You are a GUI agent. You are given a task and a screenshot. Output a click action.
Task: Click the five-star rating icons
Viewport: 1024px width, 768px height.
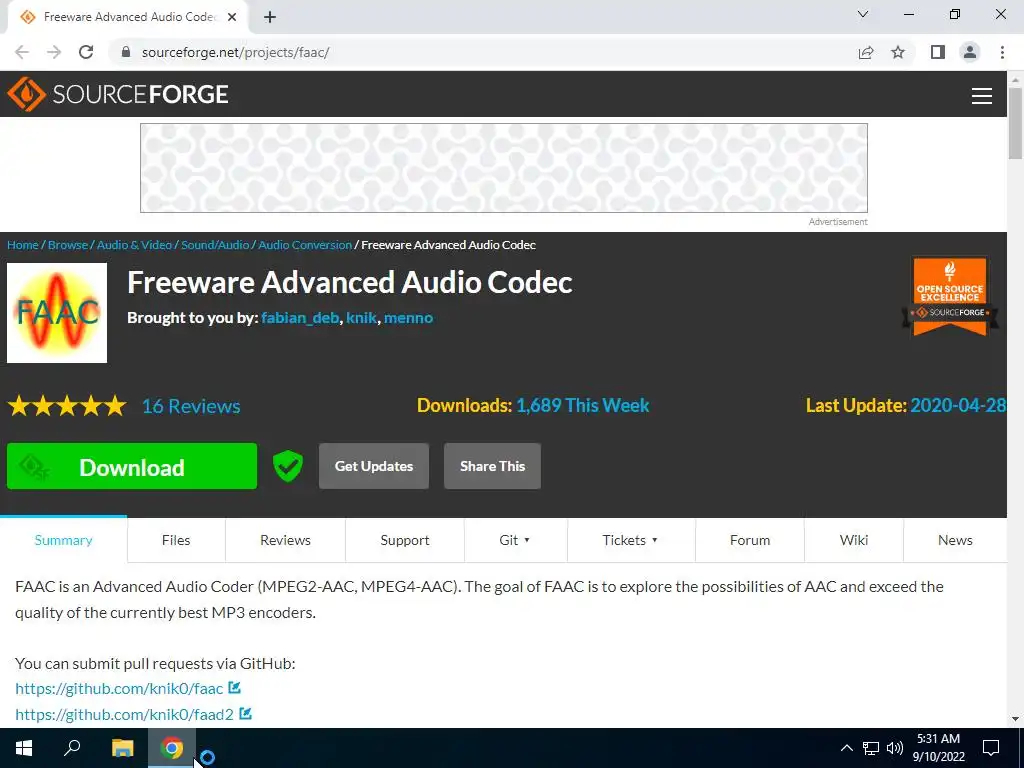tap(67, 406)
